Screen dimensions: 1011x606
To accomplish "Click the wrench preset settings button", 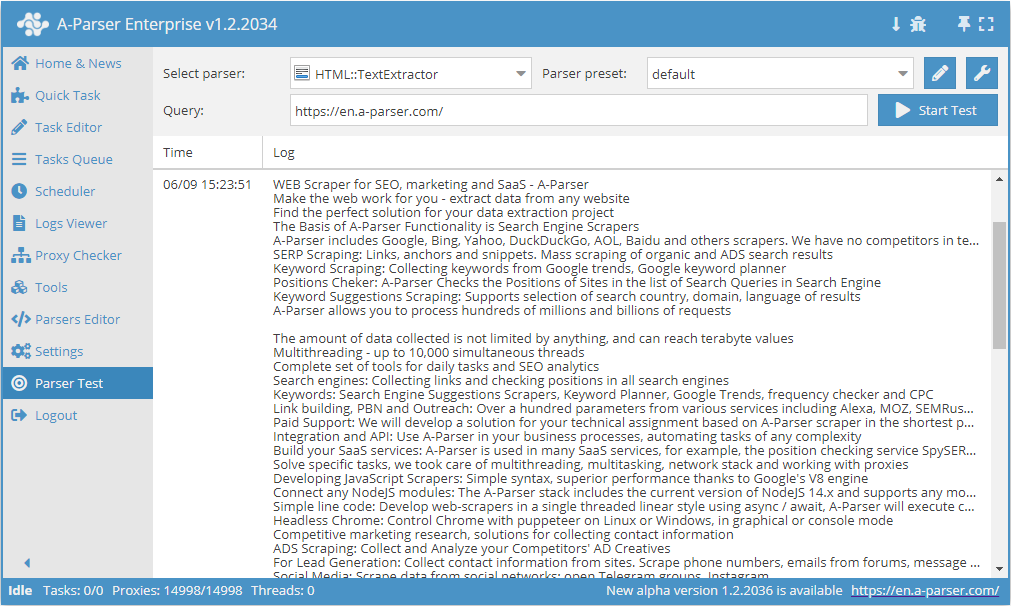I will (981, 74).
